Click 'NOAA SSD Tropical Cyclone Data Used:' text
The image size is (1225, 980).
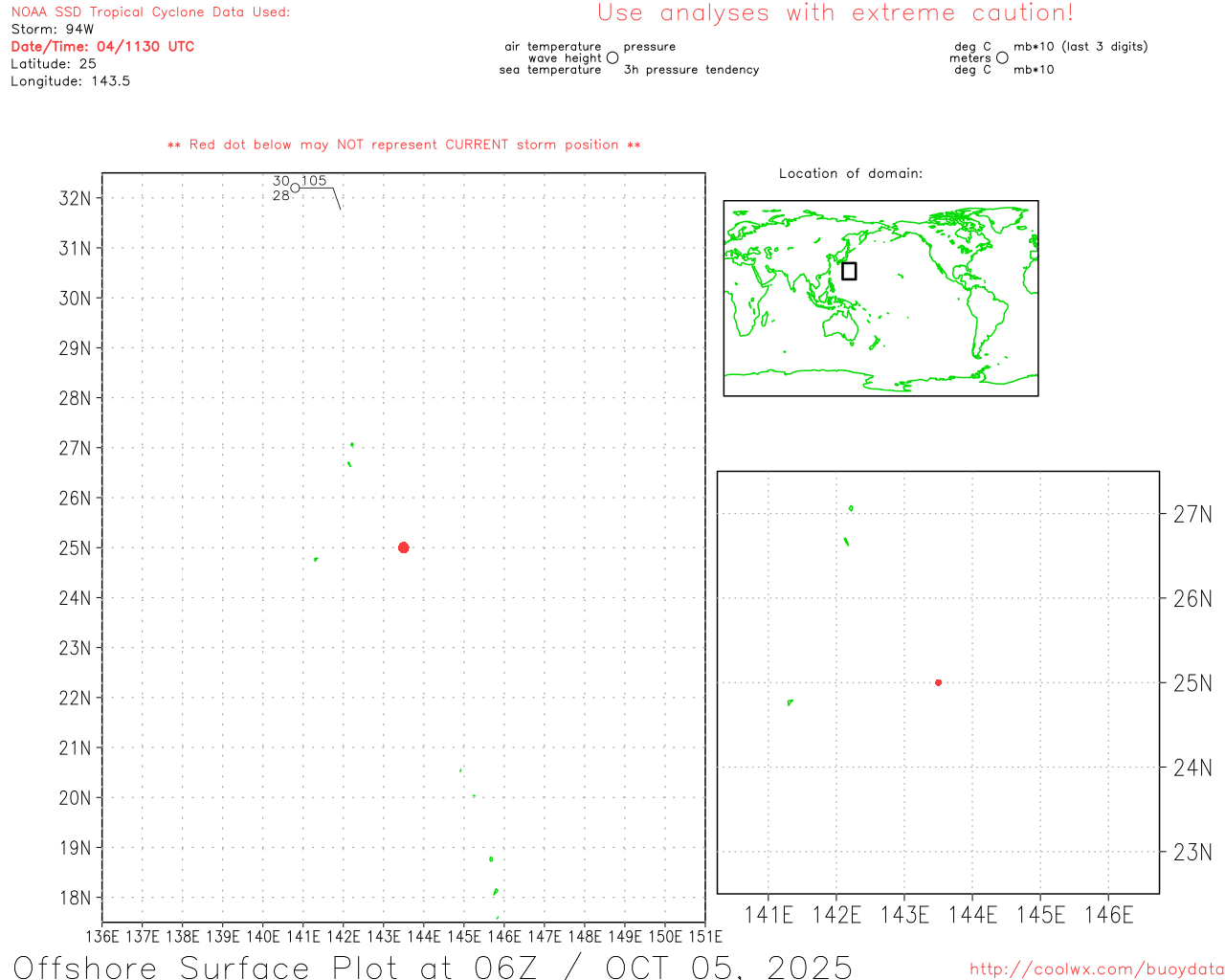pos(150,12)
